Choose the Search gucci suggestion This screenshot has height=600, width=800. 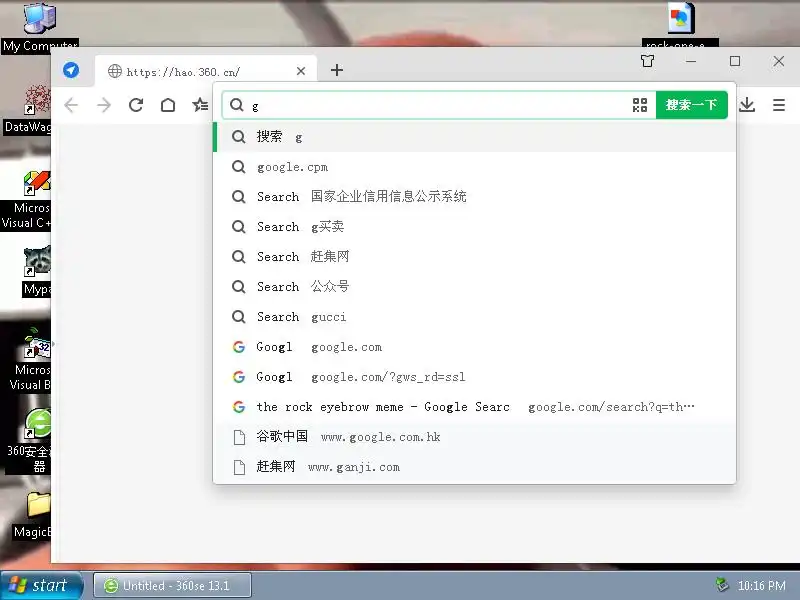[474, 317]
